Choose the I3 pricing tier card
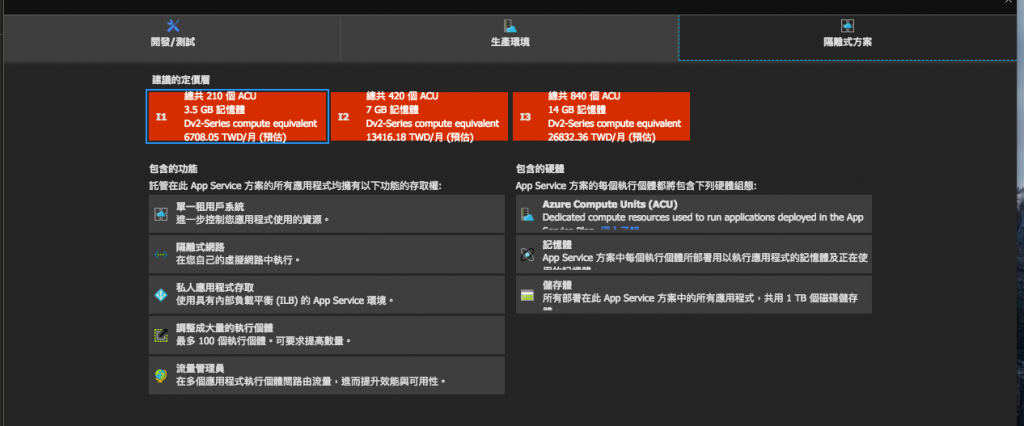1024x426 pixels. [601, 116]
